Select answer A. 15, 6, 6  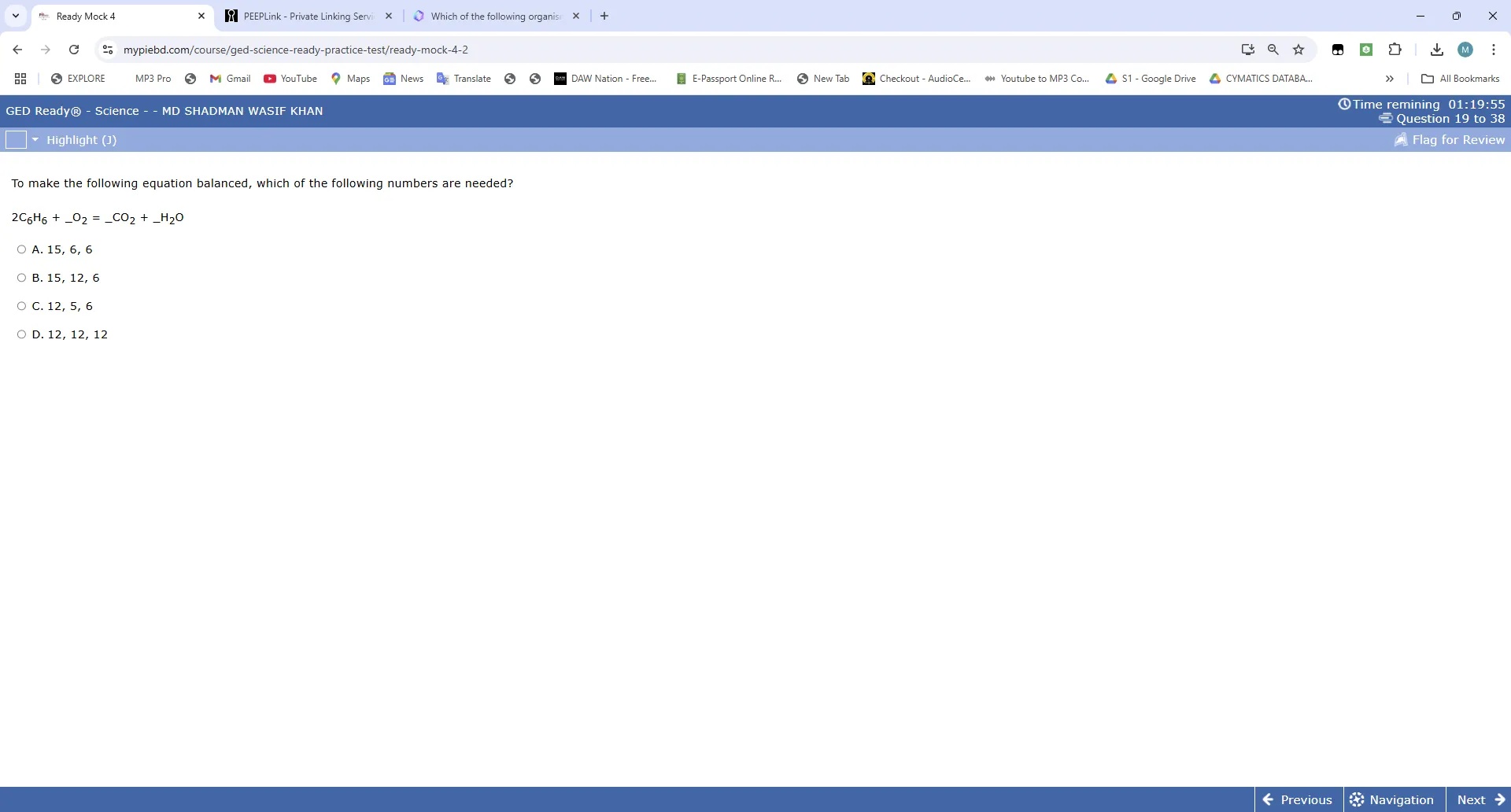pos(21,249)
